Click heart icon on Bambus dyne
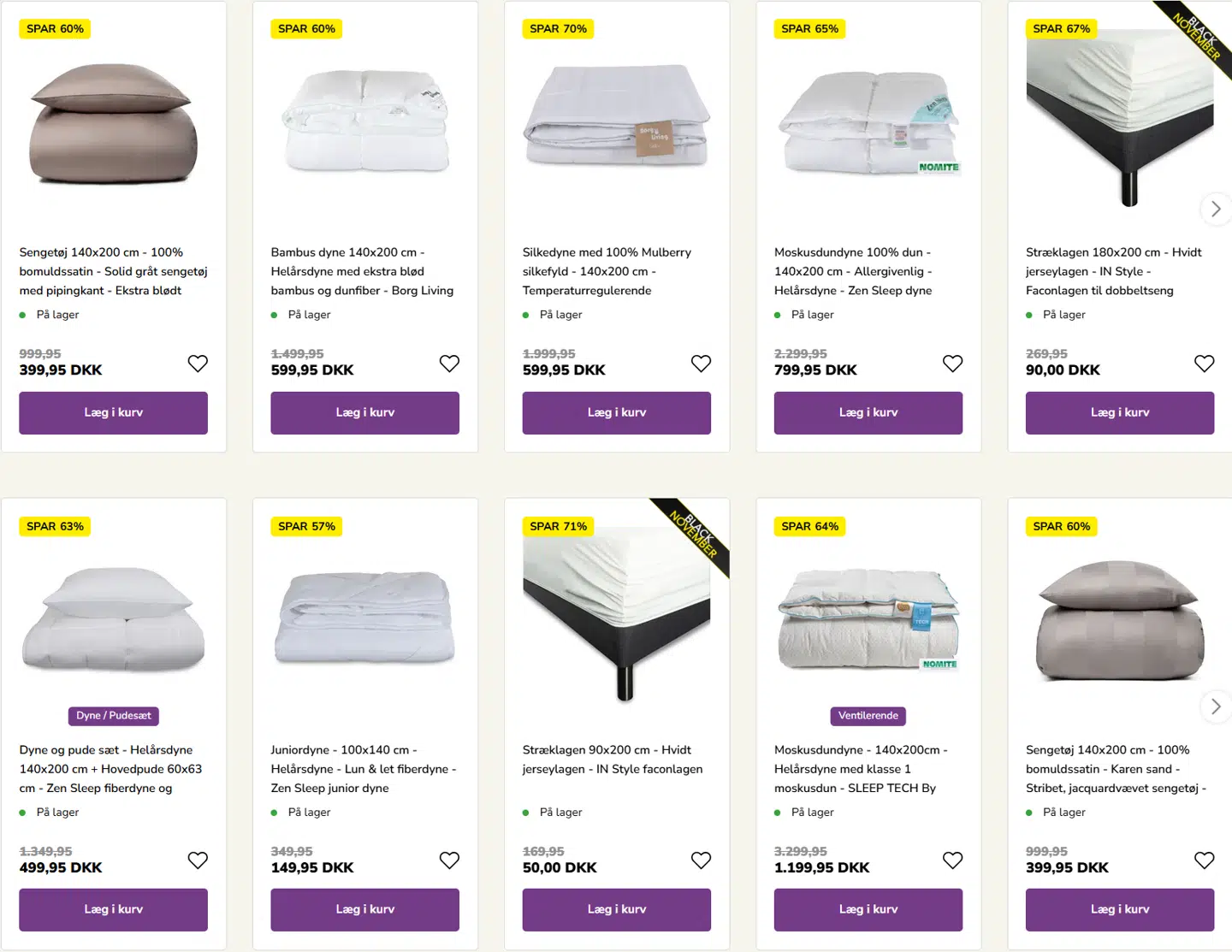Screen dimensions: 1232x952 pos(449,364)
